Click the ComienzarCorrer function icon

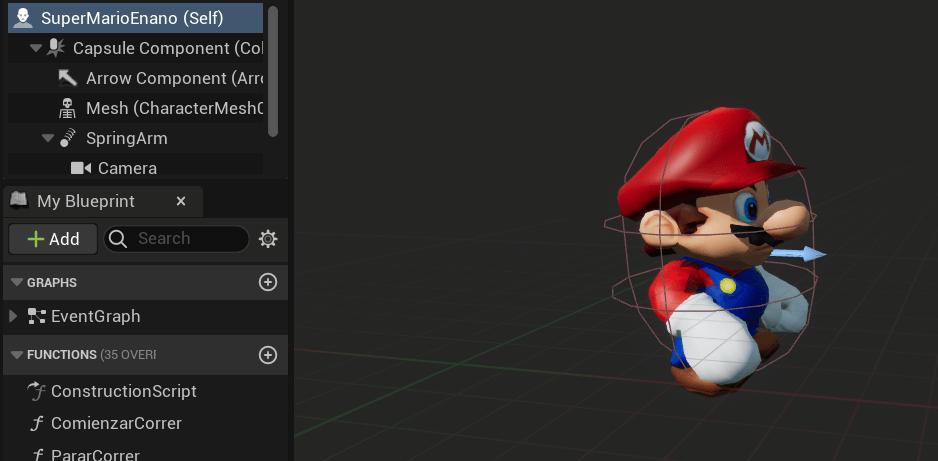pyautogui.click(x=37, y=424)
